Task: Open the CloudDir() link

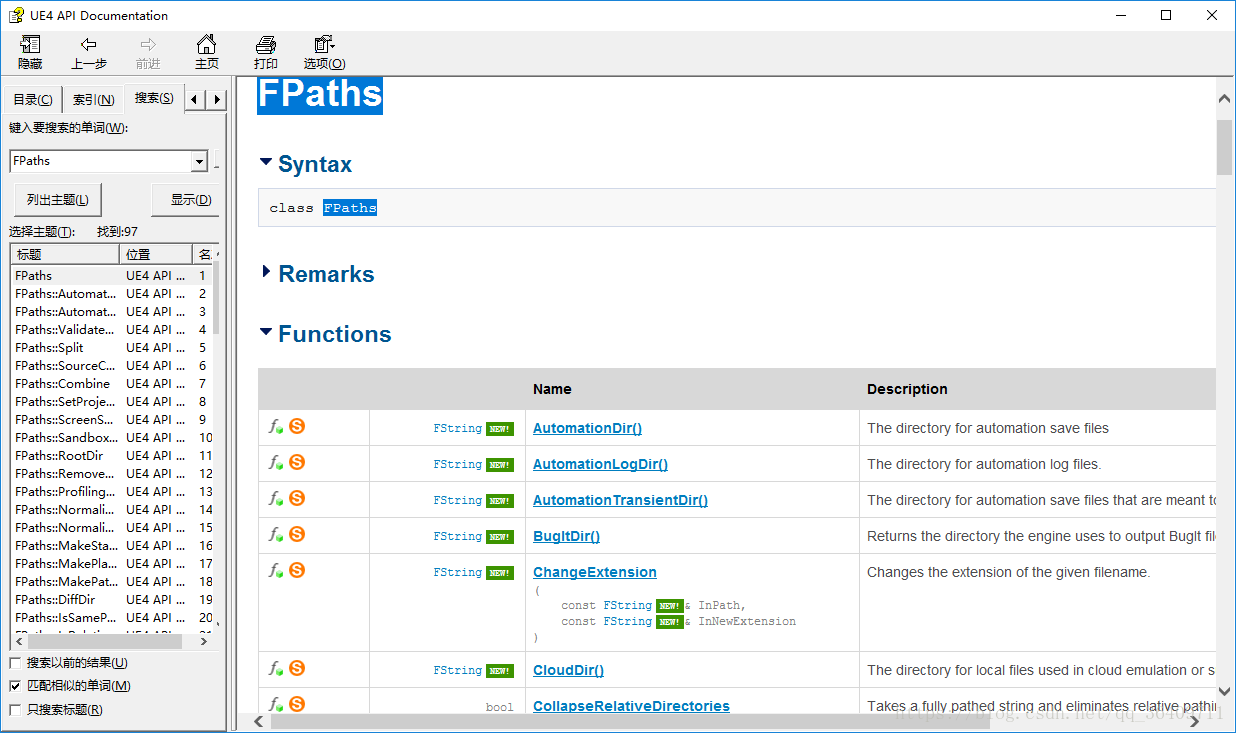Action: pyautogui.click(x=568, y=670)
